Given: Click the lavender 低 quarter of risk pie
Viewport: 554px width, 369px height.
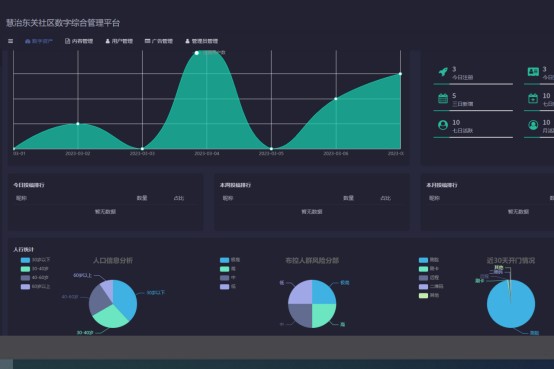Looking at the screenshot, I should coord(301,293).
